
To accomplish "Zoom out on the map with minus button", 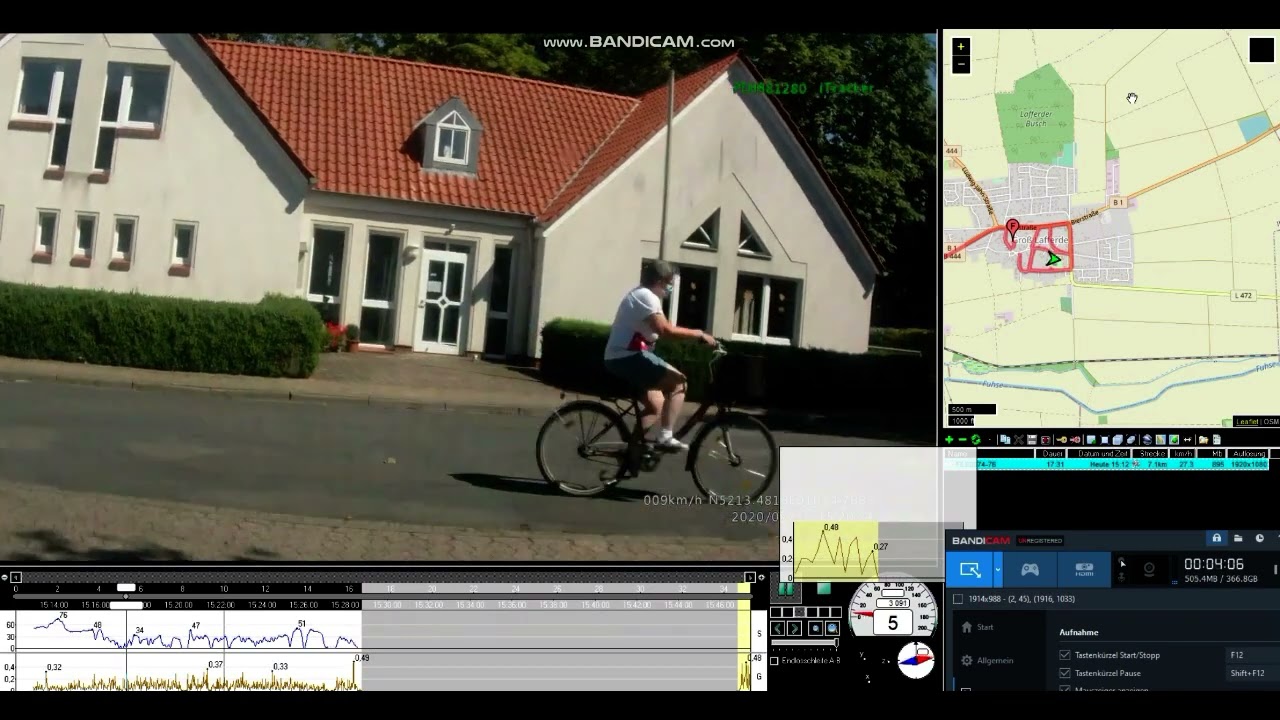I will (x=961, y=65).
